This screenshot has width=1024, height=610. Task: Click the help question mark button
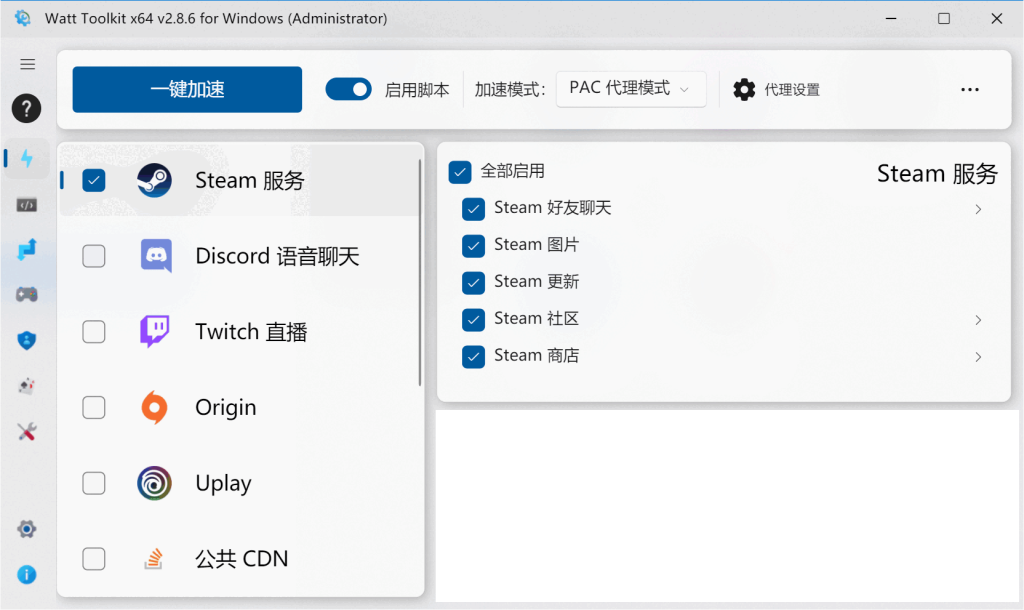[26, 109]
